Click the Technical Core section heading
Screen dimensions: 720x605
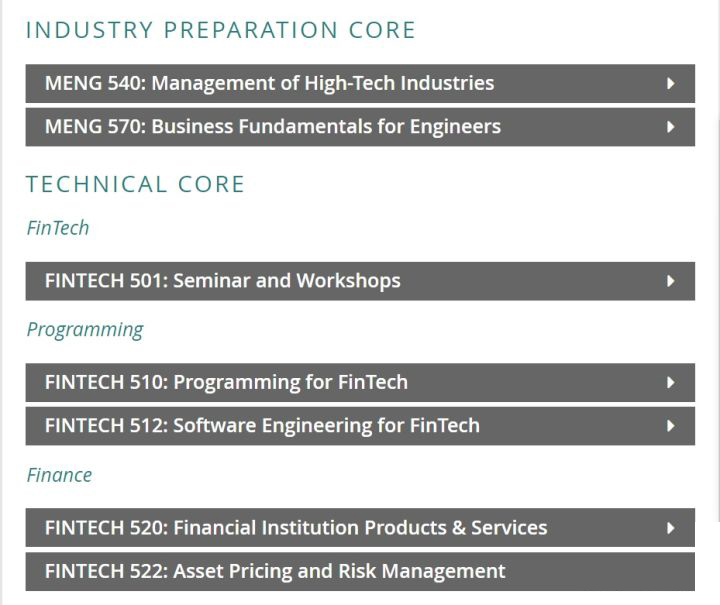tap(135, 184)
